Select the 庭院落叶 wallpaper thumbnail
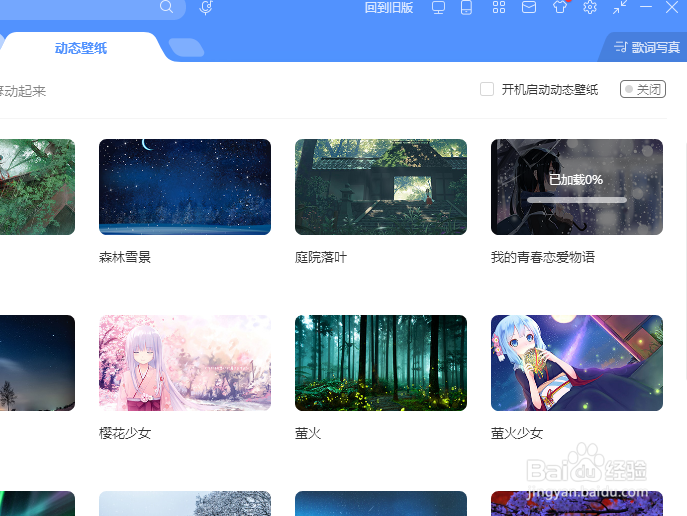 [x=381, y=187]
